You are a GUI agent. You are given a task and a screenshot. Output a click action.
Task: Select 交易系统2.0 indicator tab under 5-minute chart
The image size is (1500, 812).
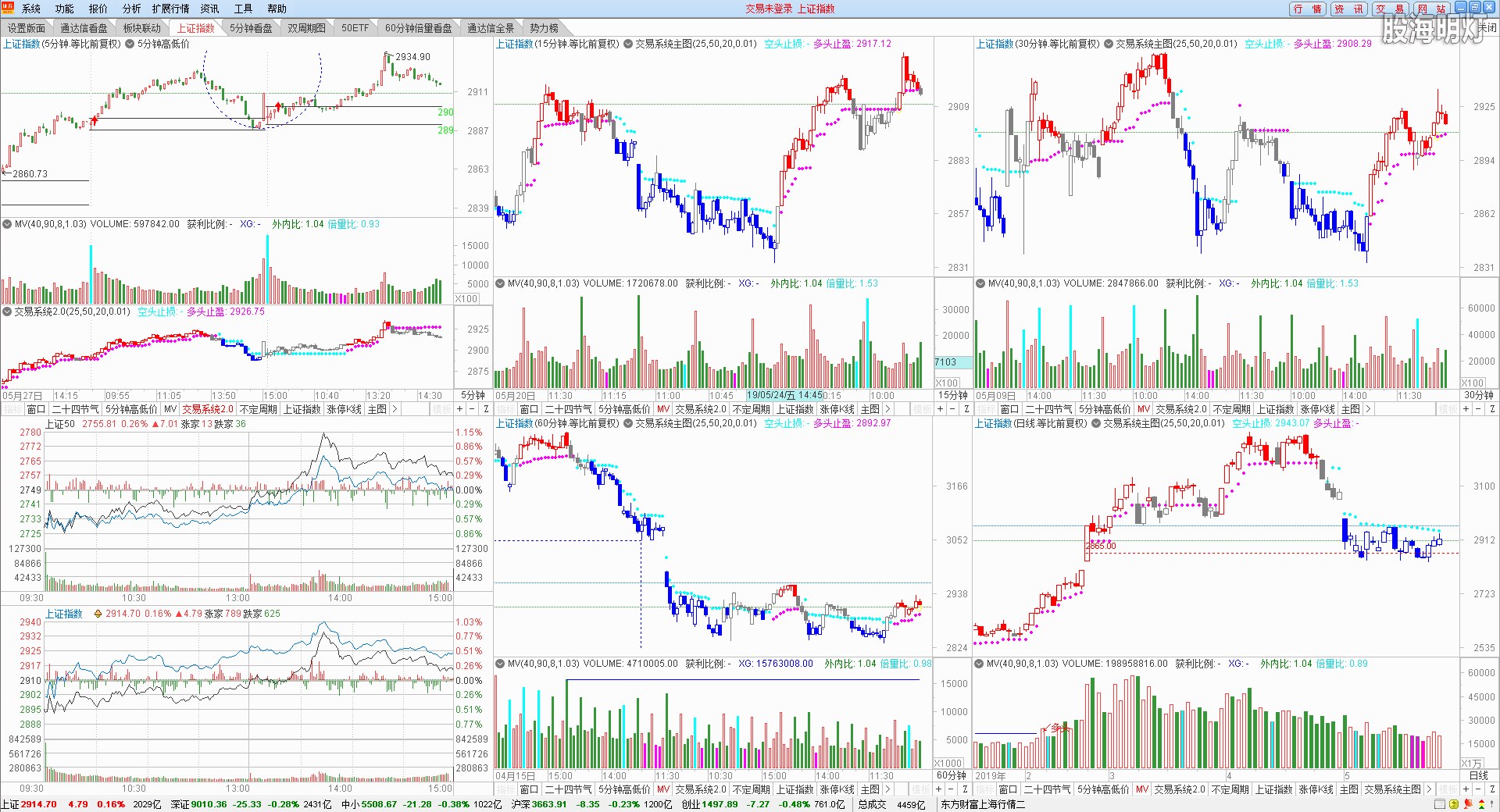click(208, 409)
